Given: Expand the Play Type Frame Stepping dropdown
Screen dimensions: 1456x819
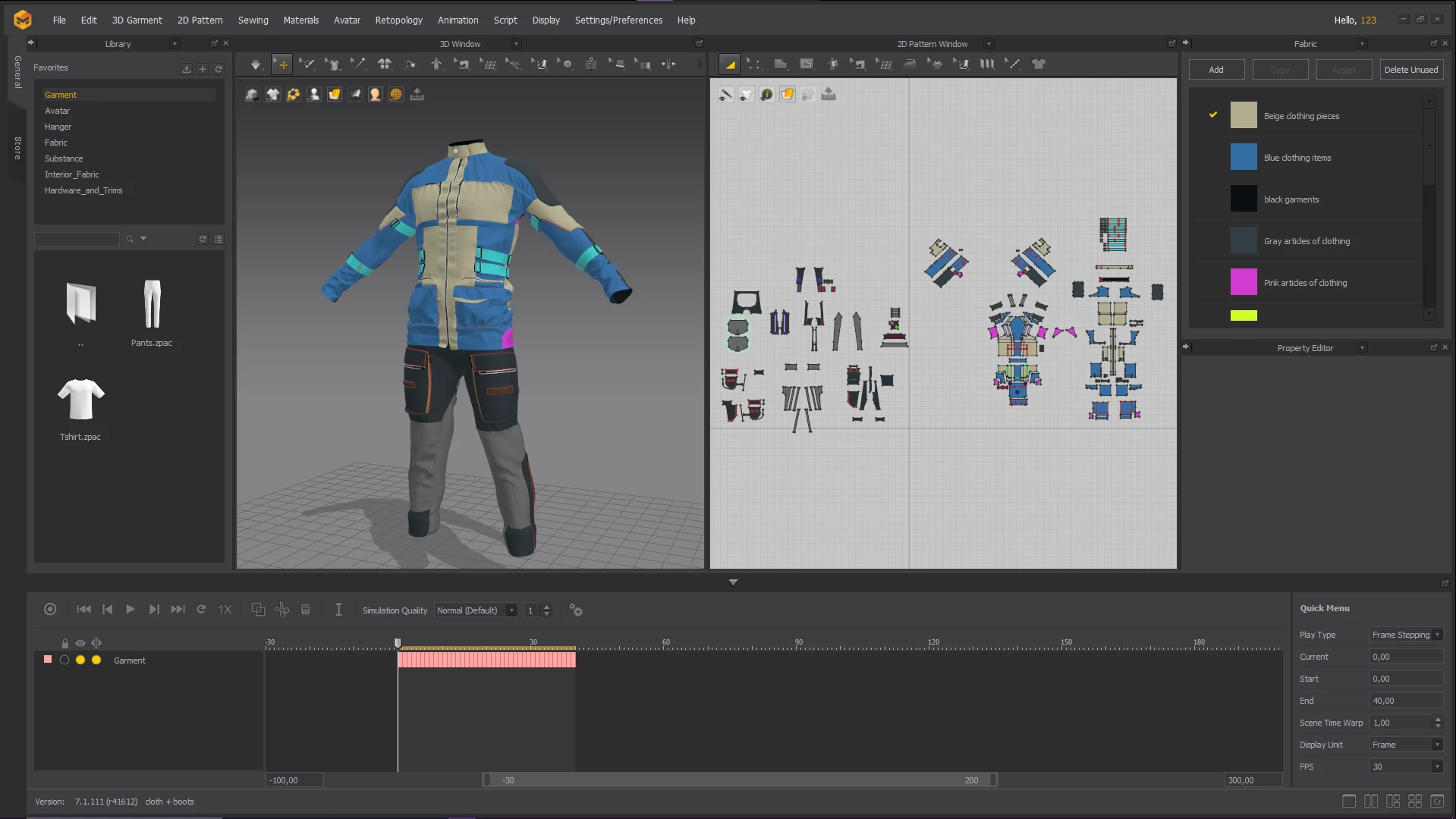Looking at the screenshot, I should pos(1406,635).
